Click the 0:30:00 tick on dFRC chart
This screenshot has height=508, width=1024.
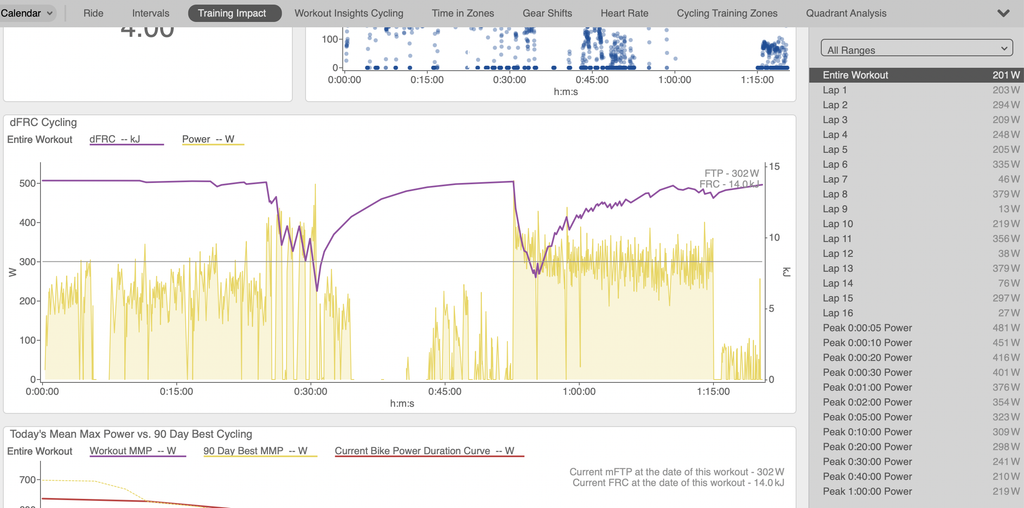pos(310,392)
